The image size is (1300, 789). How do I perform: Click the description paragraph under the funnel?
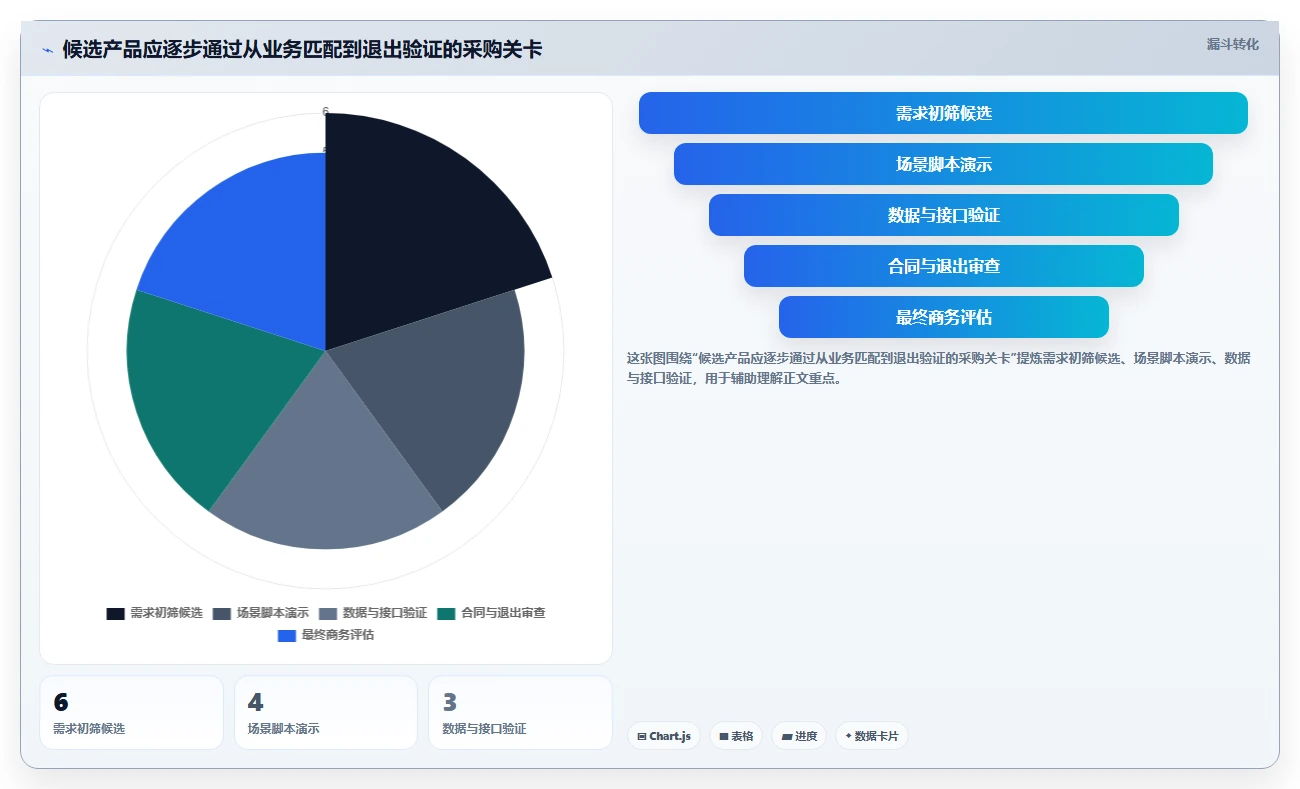pos(938,368)
